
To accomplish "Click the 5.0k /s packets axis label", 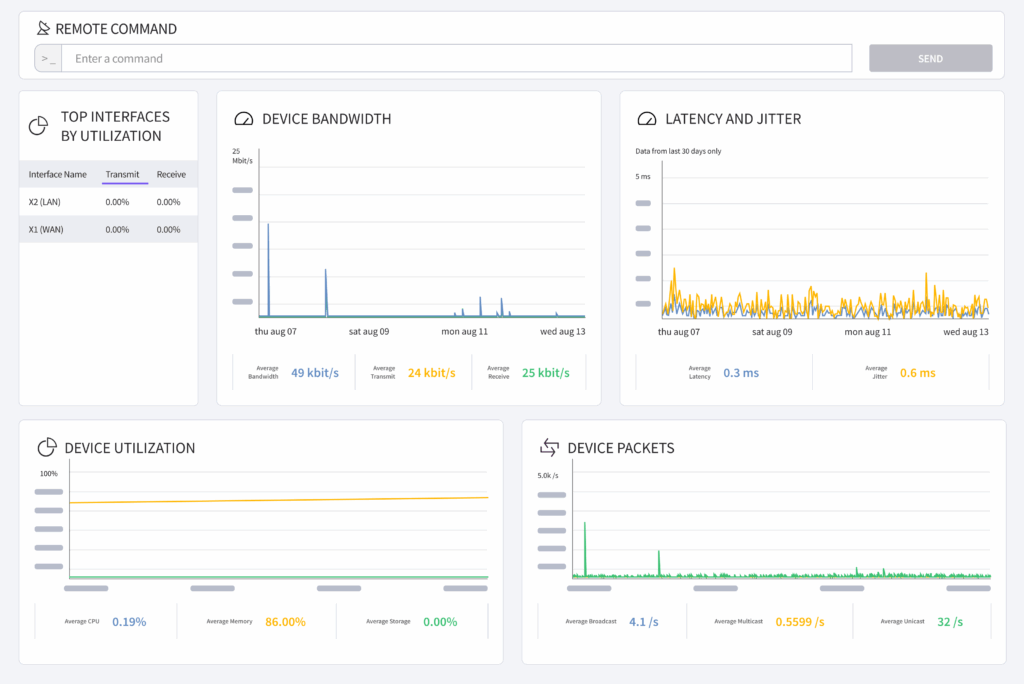I will (x=548, y=476).
